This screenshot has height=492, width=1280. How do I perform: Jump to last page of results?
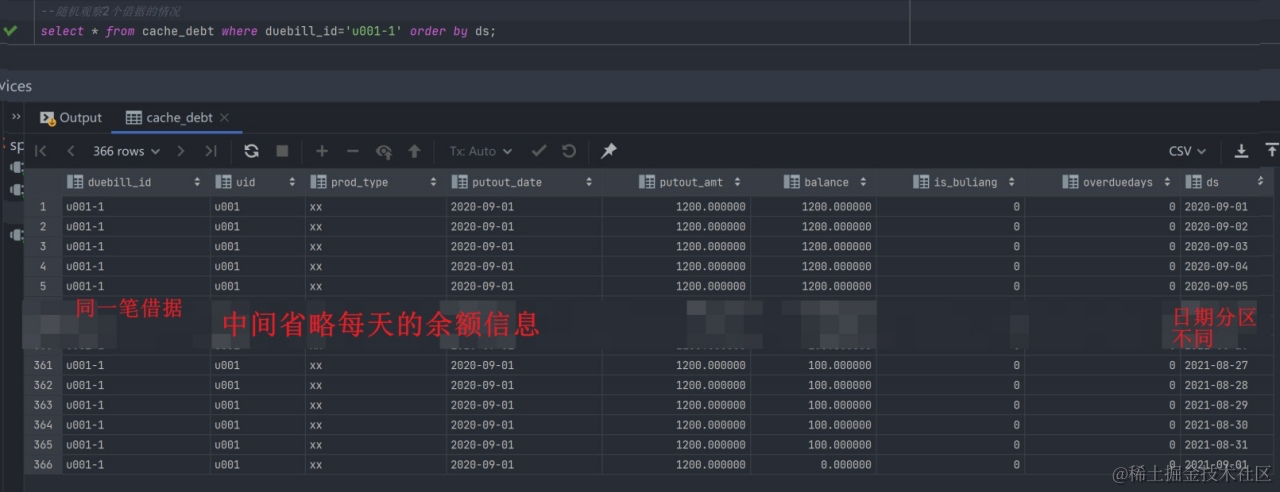[x=211, y=151]
